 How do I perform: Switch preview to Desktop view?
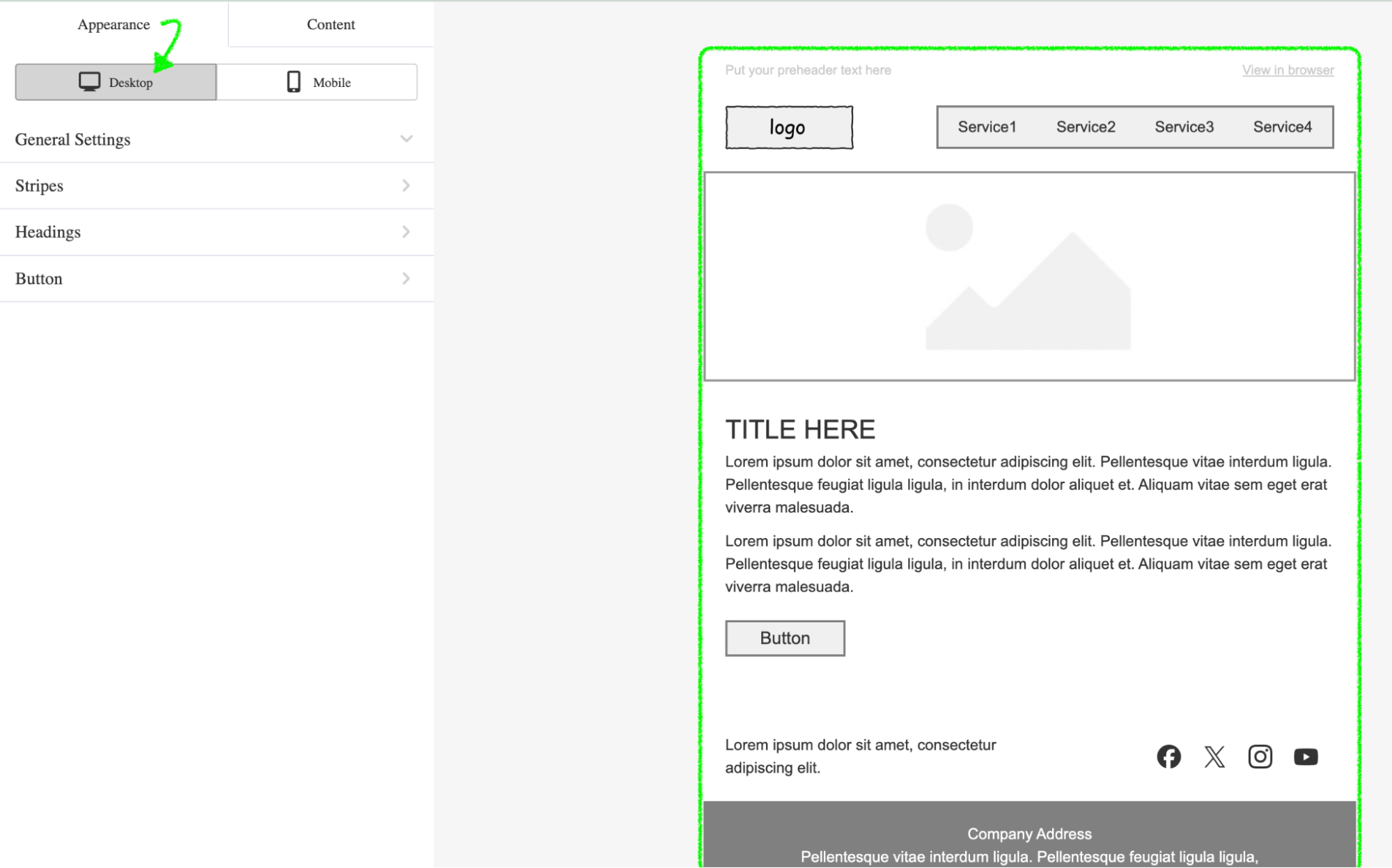pyautogui.click(x=116, y=82)
